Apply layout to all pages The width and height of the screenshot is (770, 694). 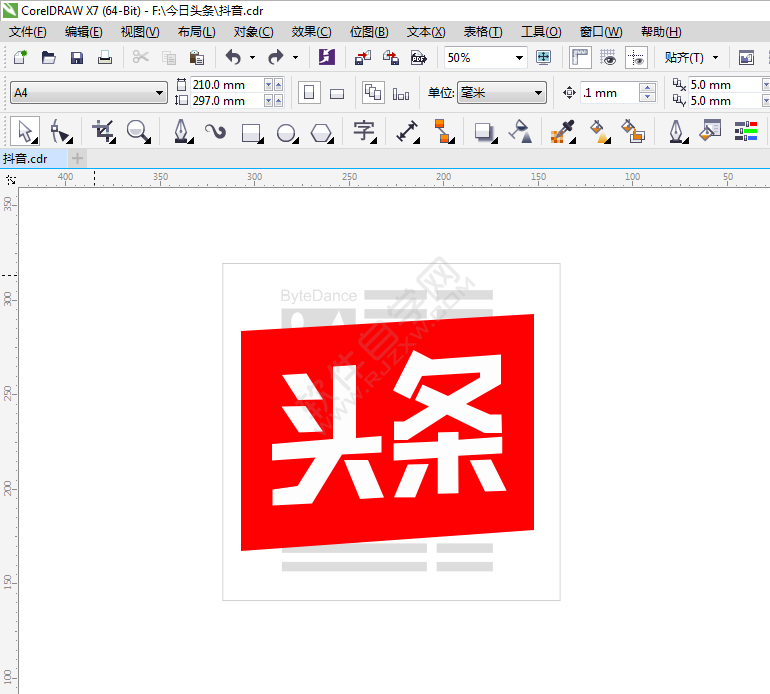(373, 92)
